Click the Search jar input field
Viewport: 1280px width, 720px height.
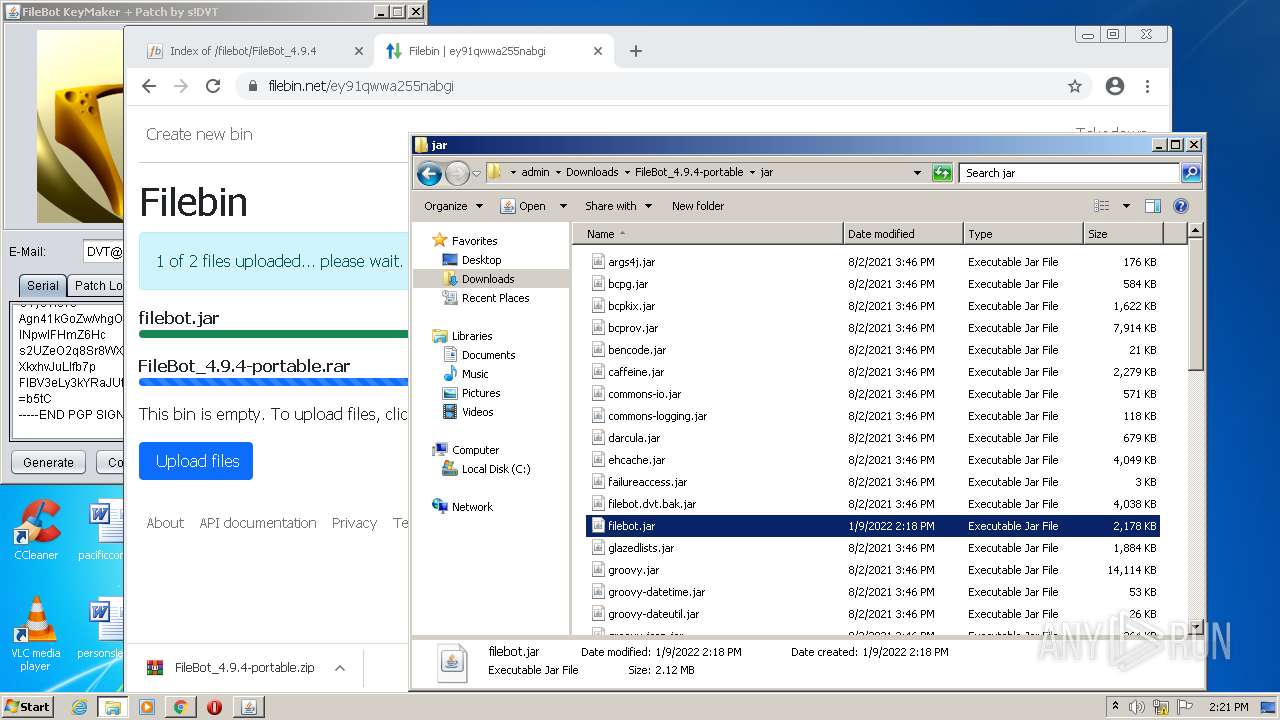(x=1069, y=173)
